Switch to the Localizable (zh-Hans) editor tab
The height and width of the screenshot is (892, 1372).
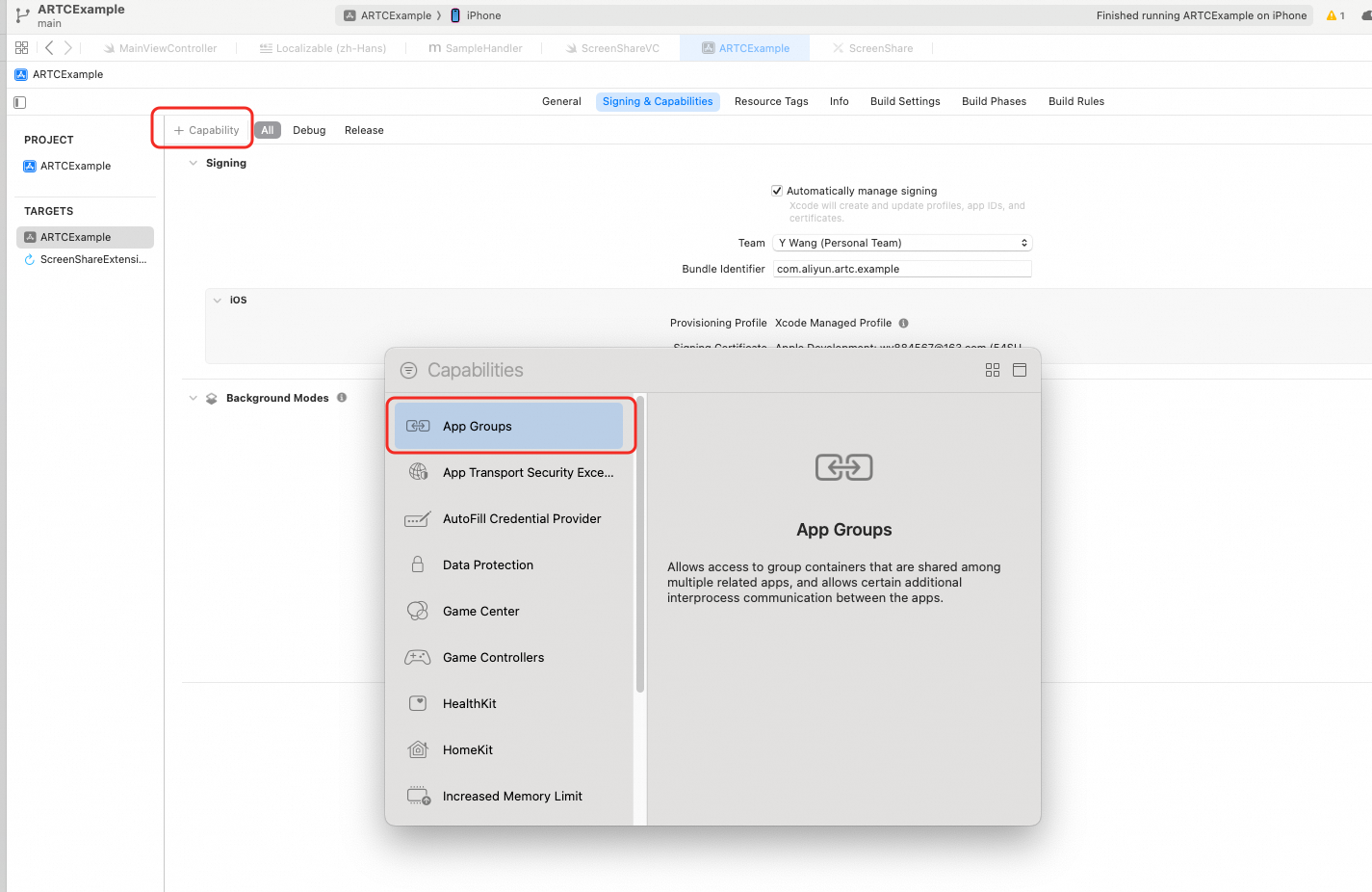[323, 48]
